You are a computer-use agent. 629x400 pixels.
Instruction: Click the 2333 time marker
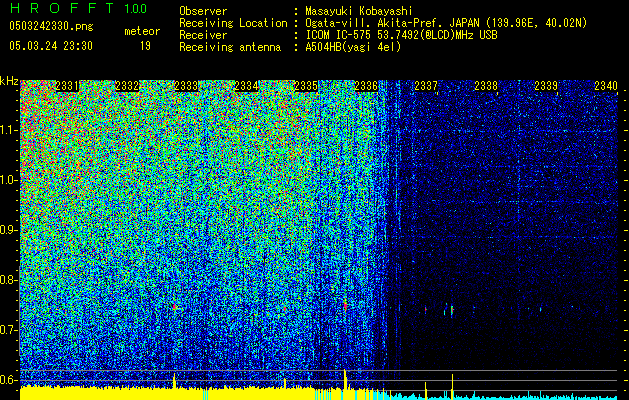click(187, 86)
